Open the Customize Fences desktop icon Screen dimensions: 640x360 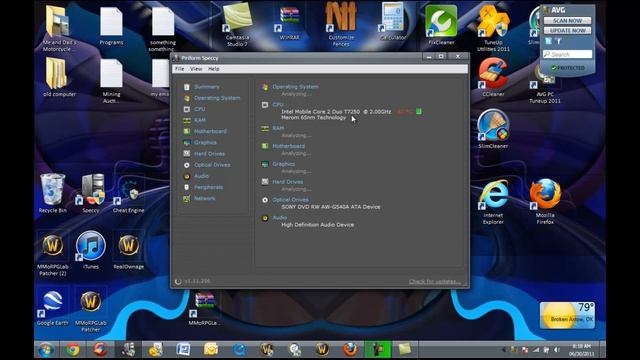pyautogui.click(x=341, y=24)
